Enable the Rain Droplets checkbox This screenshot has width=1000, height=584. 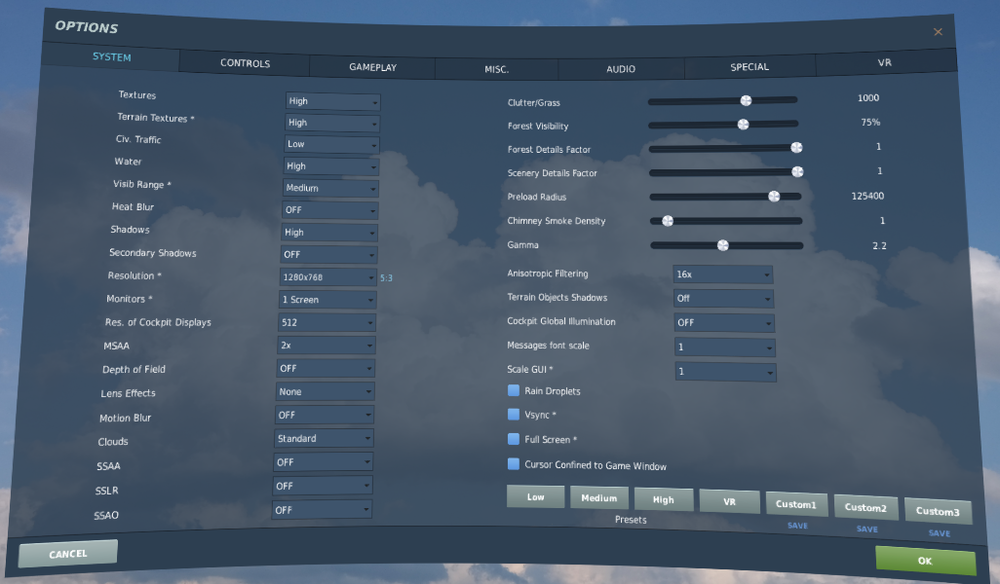pyautogui.click(x=513, y=390)
